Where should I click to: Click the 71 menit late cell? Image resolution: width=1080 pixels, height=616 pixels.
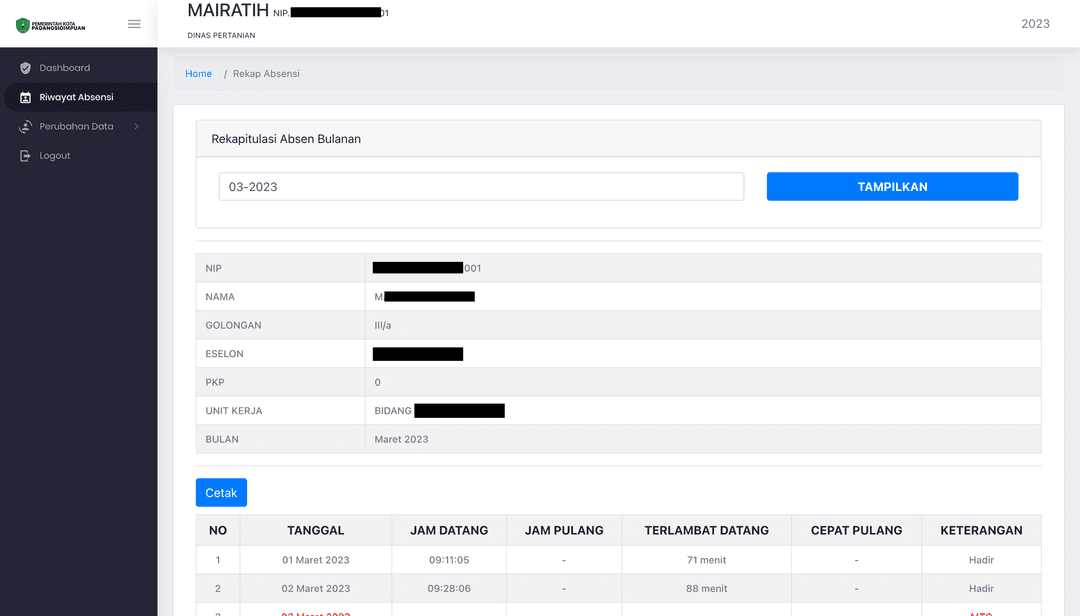(707, 560)
